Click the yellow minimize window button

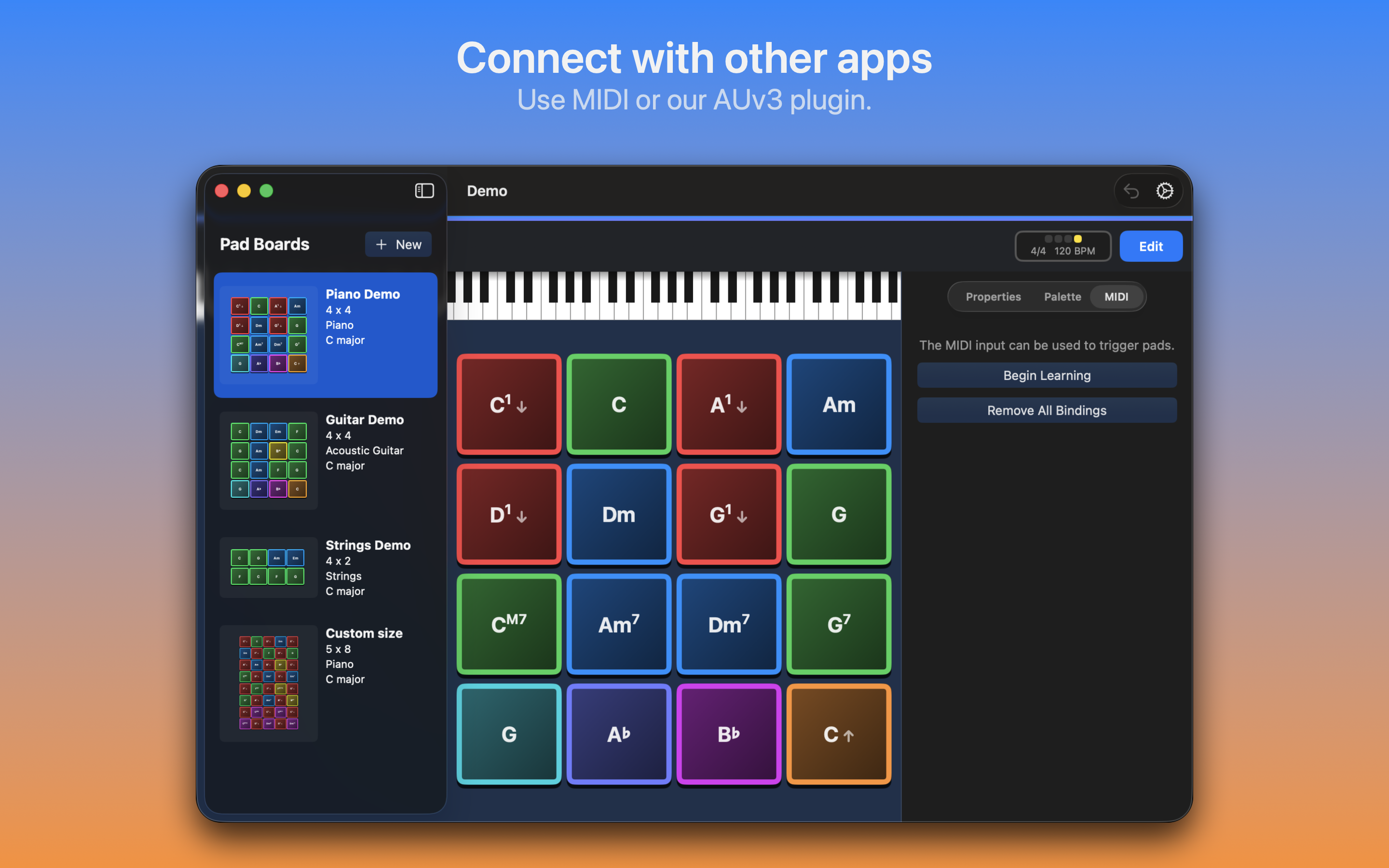click(x=244, y=190)
